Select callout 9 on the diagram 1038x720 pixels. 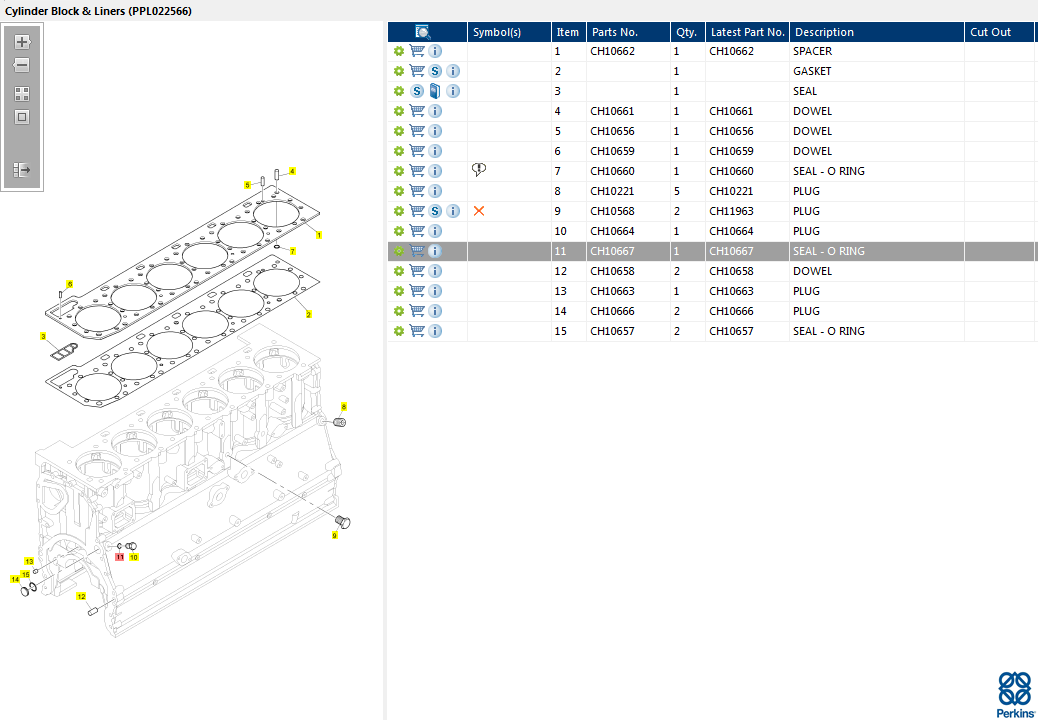(x=334, y=536)
